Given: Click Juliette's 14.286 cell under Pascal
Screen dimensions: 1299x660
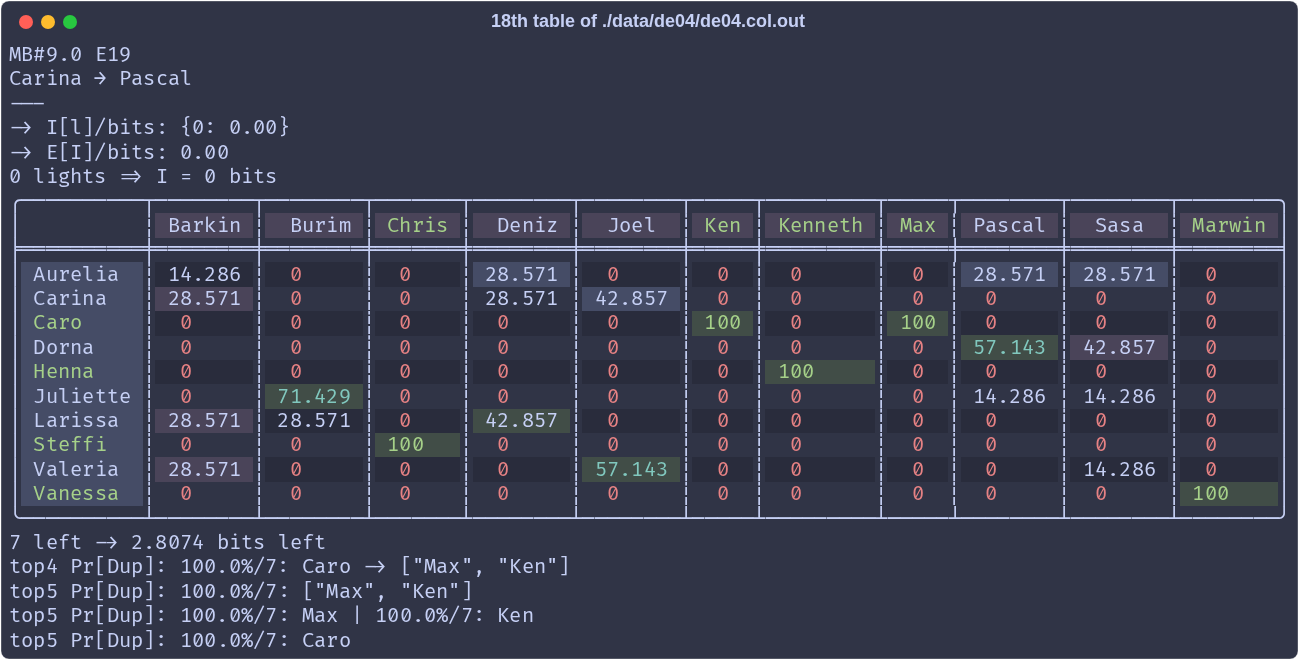Looking at the screenshot, I should [x=1009, y=396].
